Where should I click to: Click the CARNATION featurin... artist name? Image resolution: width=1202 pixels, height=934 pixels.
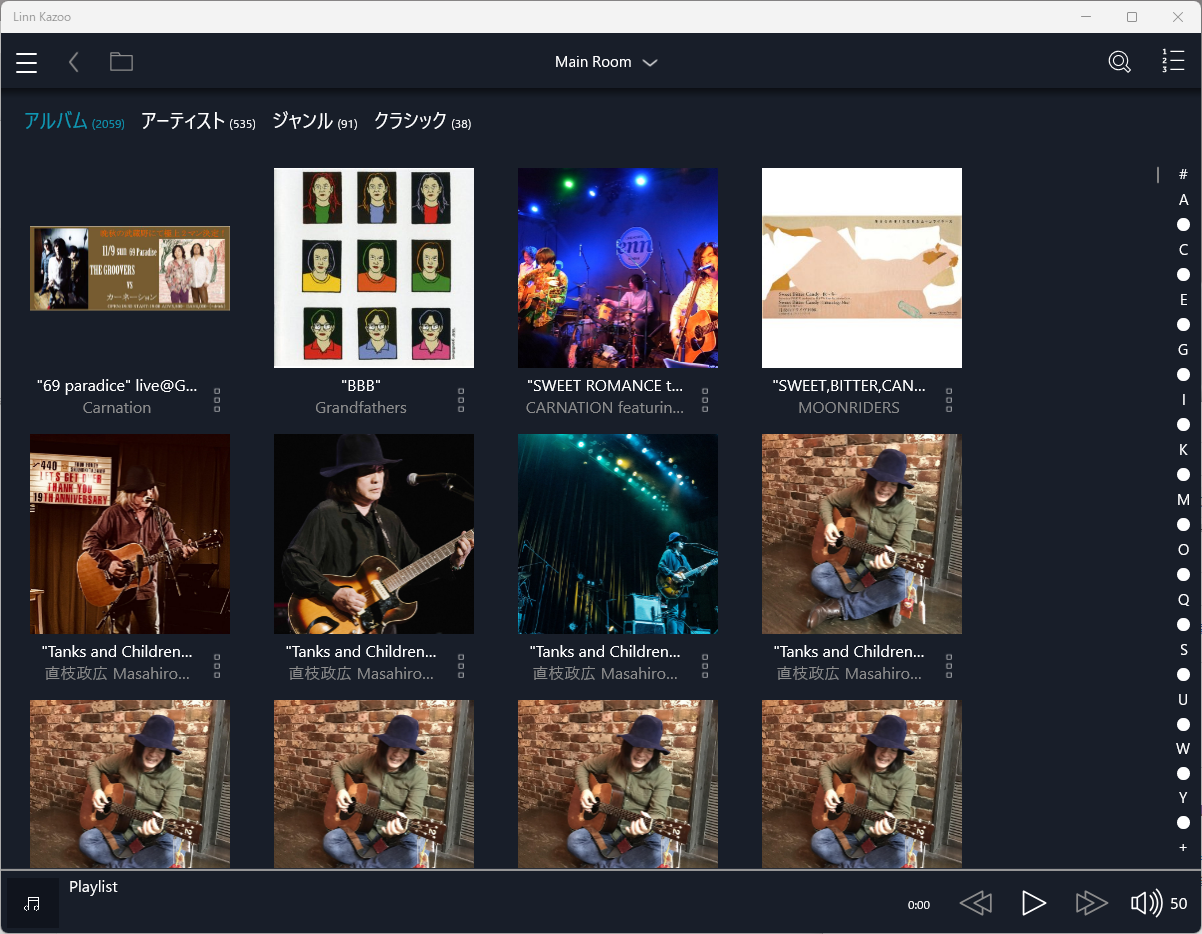click(605, 408)
